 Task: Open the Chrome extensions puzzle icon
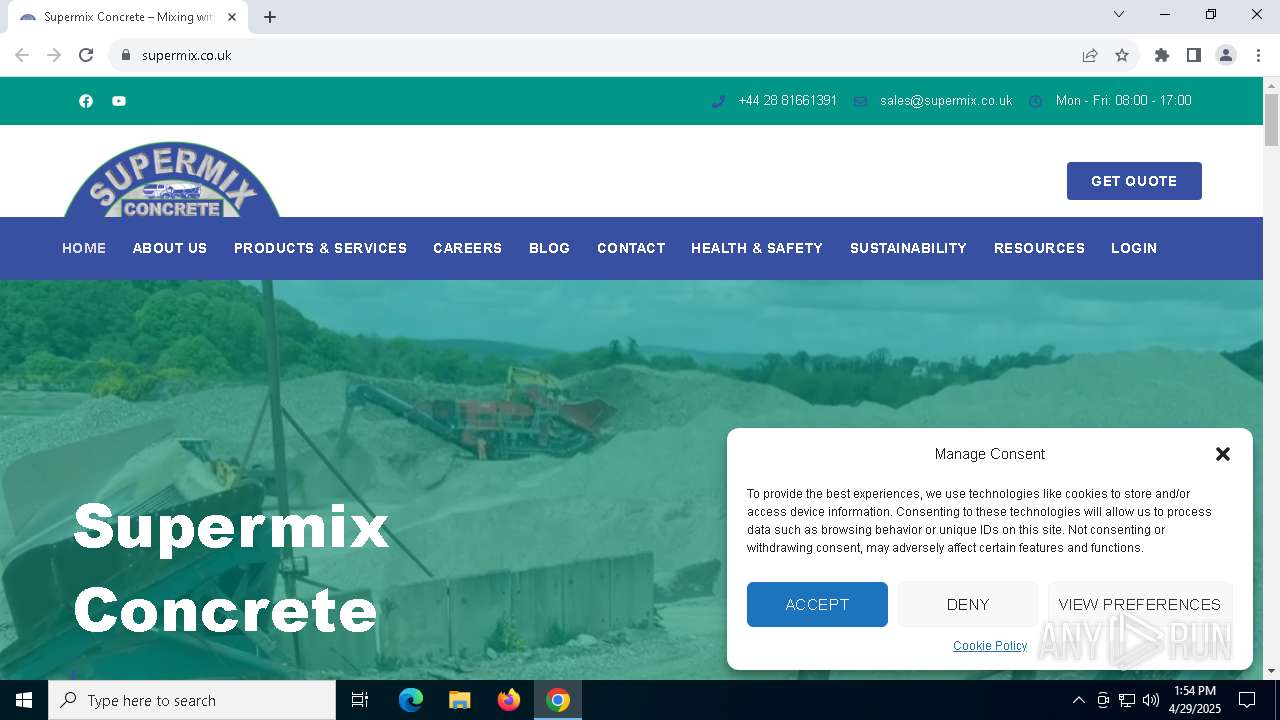[1162, 55]
